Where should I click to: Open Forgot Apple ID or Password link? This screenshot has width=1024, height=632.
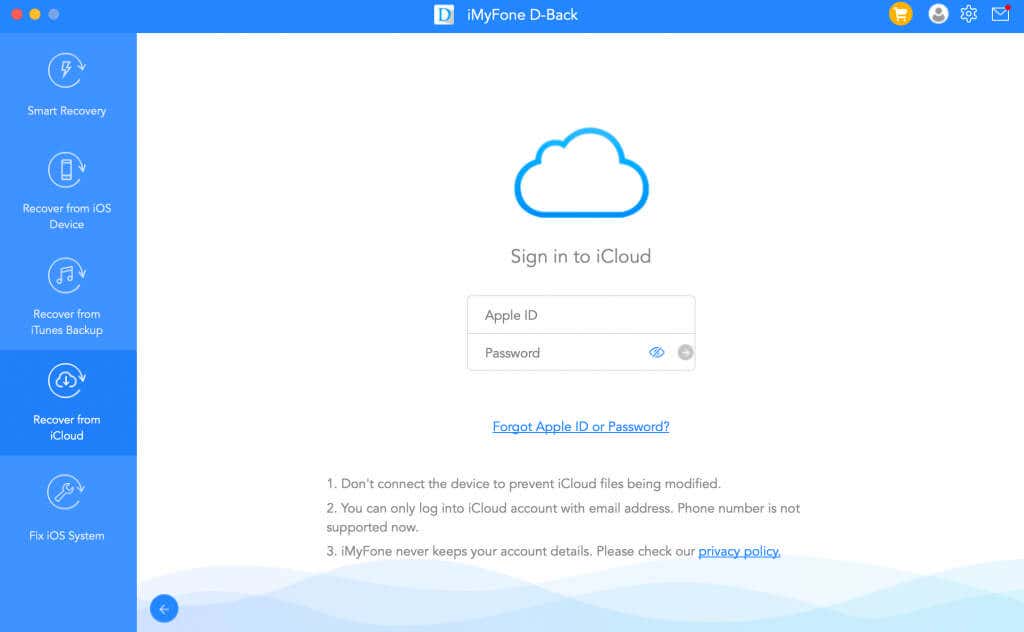pyautogui.click(x=581, y=426)
